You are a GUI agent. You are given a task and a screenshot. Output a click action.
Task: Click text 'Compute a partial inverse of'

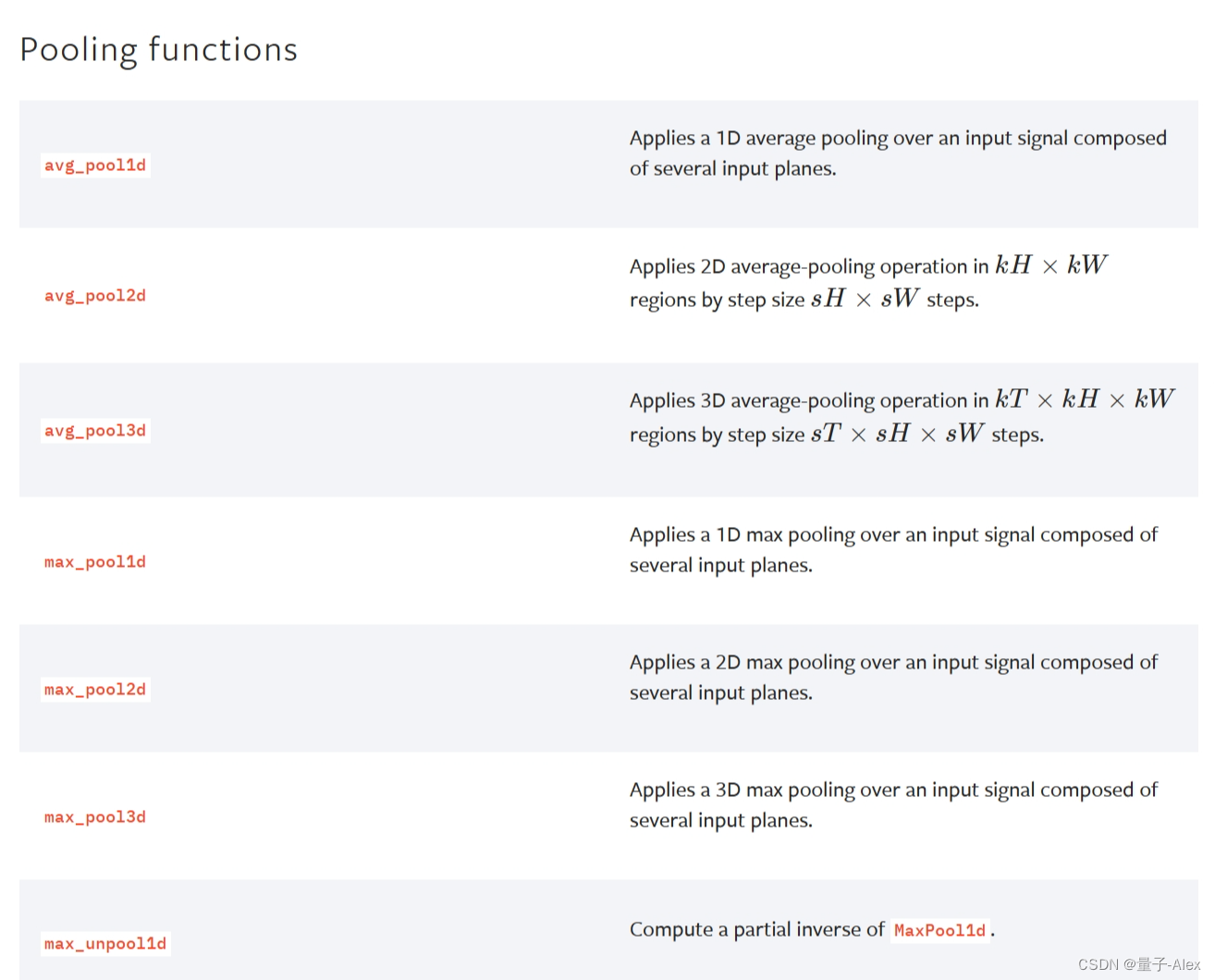coord(757,929)
